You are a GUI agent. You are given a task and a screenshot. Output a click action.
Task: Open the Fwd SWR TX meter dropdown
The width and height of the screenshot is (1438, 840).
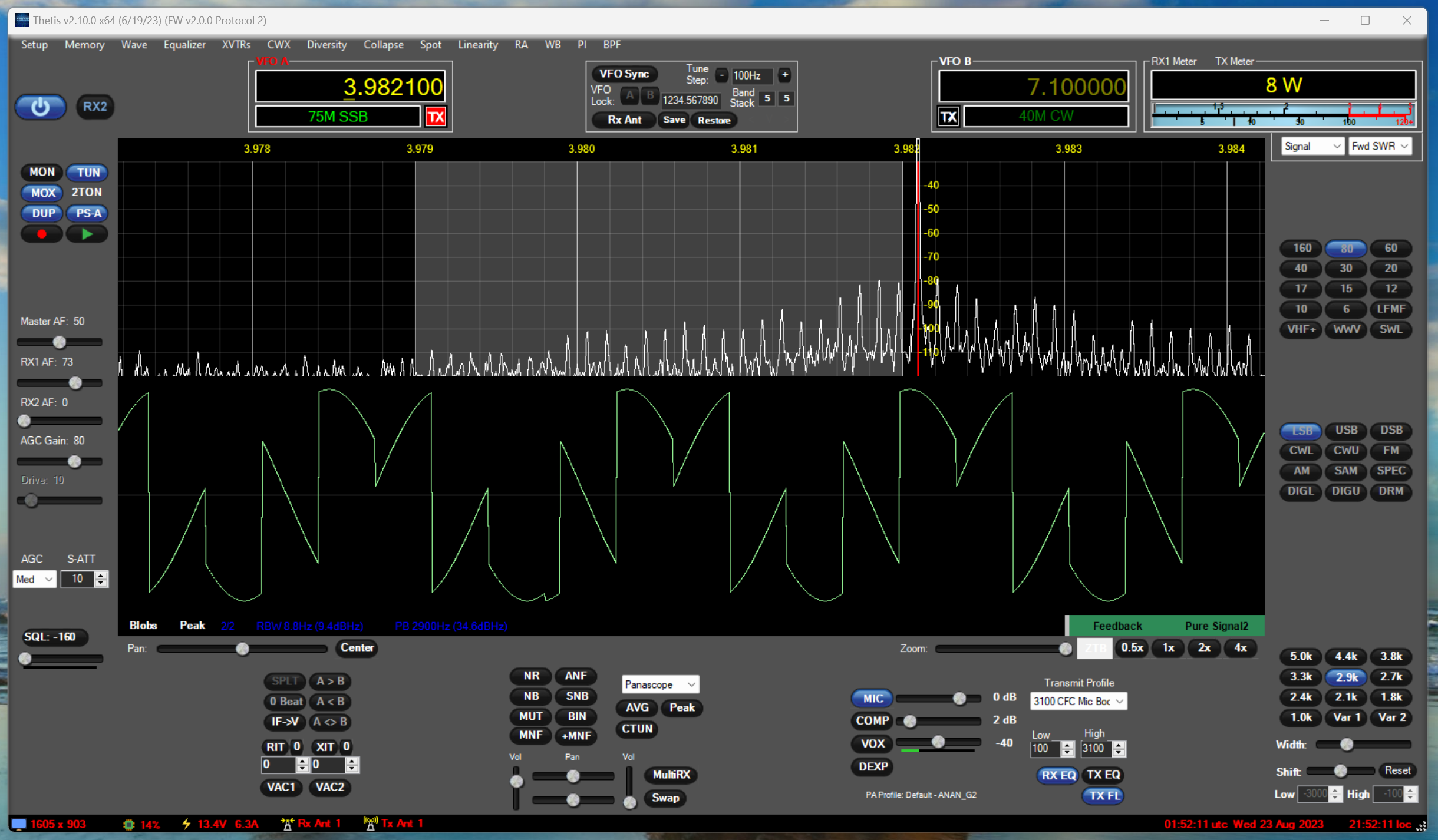pos(1380,146)
